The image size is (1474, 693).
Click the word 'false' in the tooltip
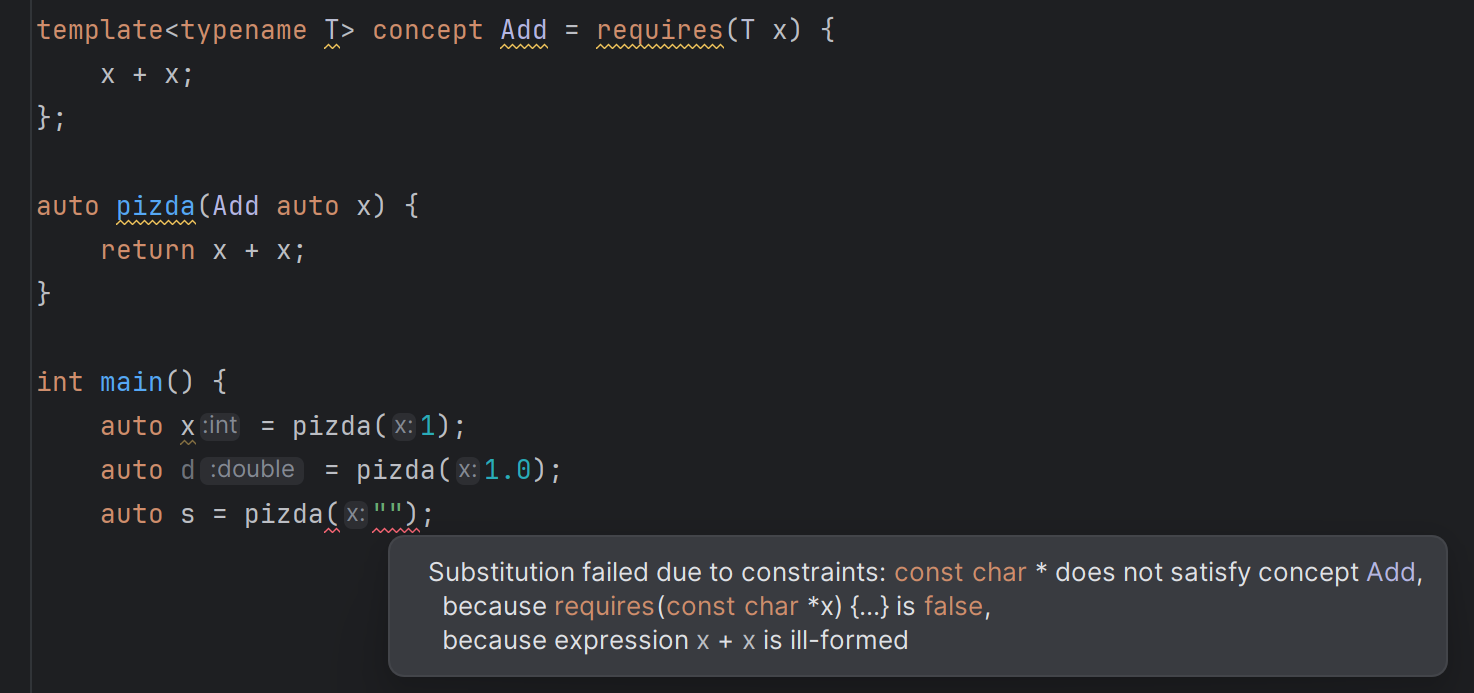(x=954, y=607)
